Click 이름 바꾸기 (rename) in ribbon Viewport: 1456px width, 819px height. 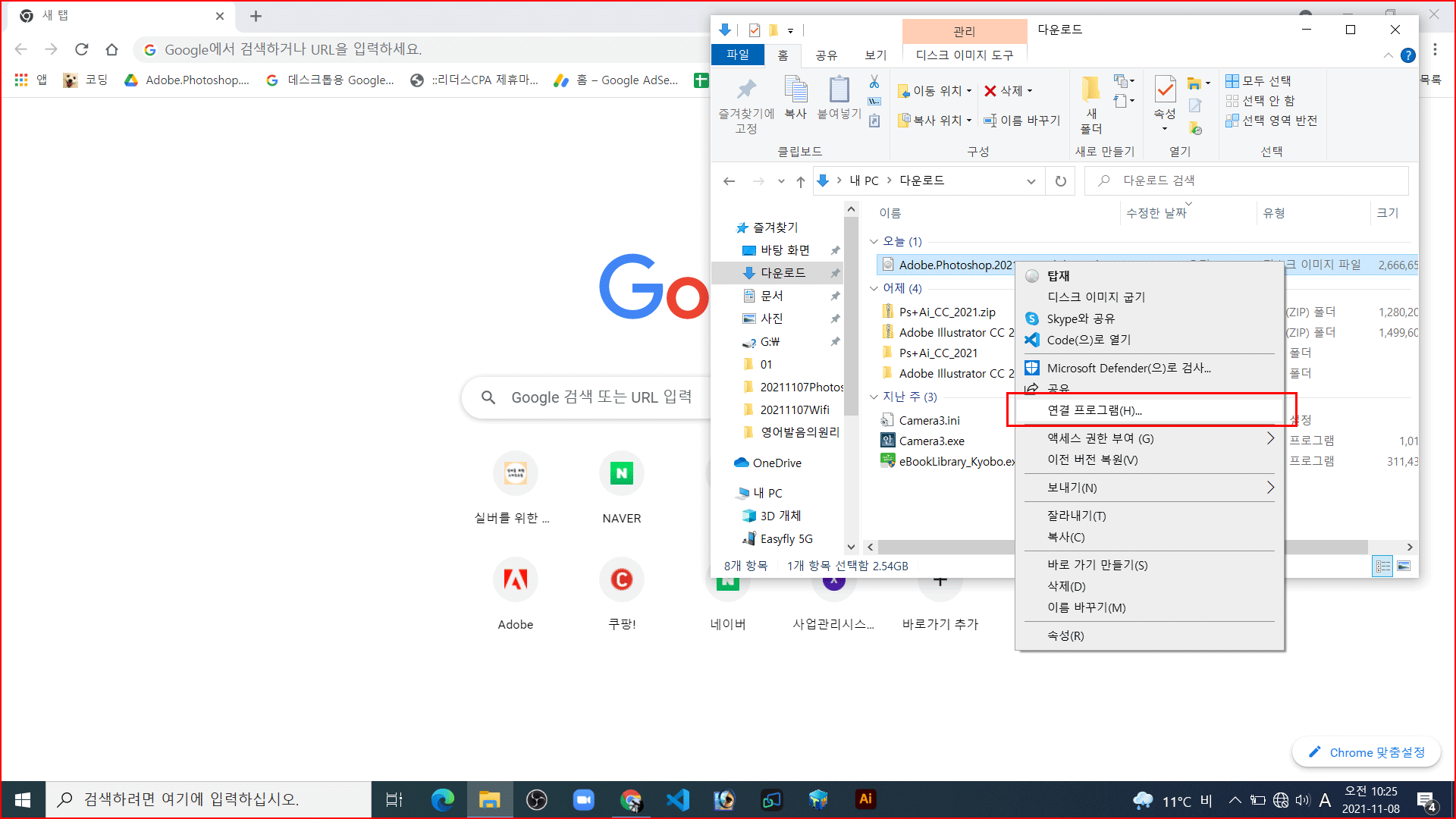coord(1021,121)
